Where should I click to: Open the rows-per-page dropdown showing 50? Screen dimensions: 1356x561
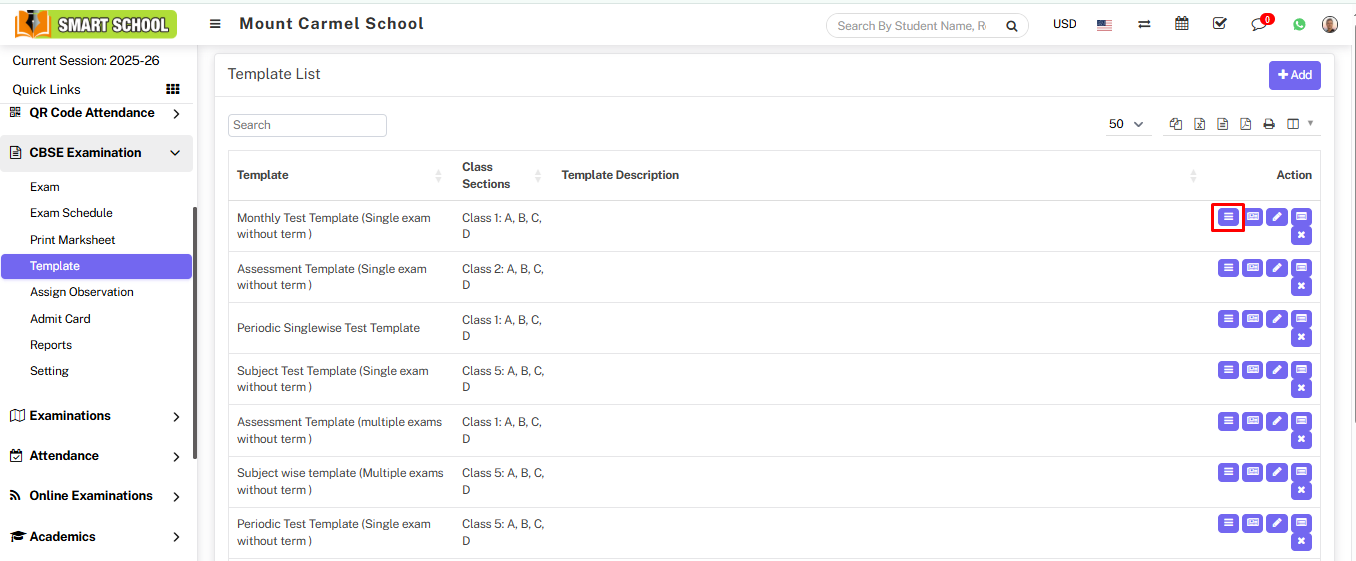1126,124
